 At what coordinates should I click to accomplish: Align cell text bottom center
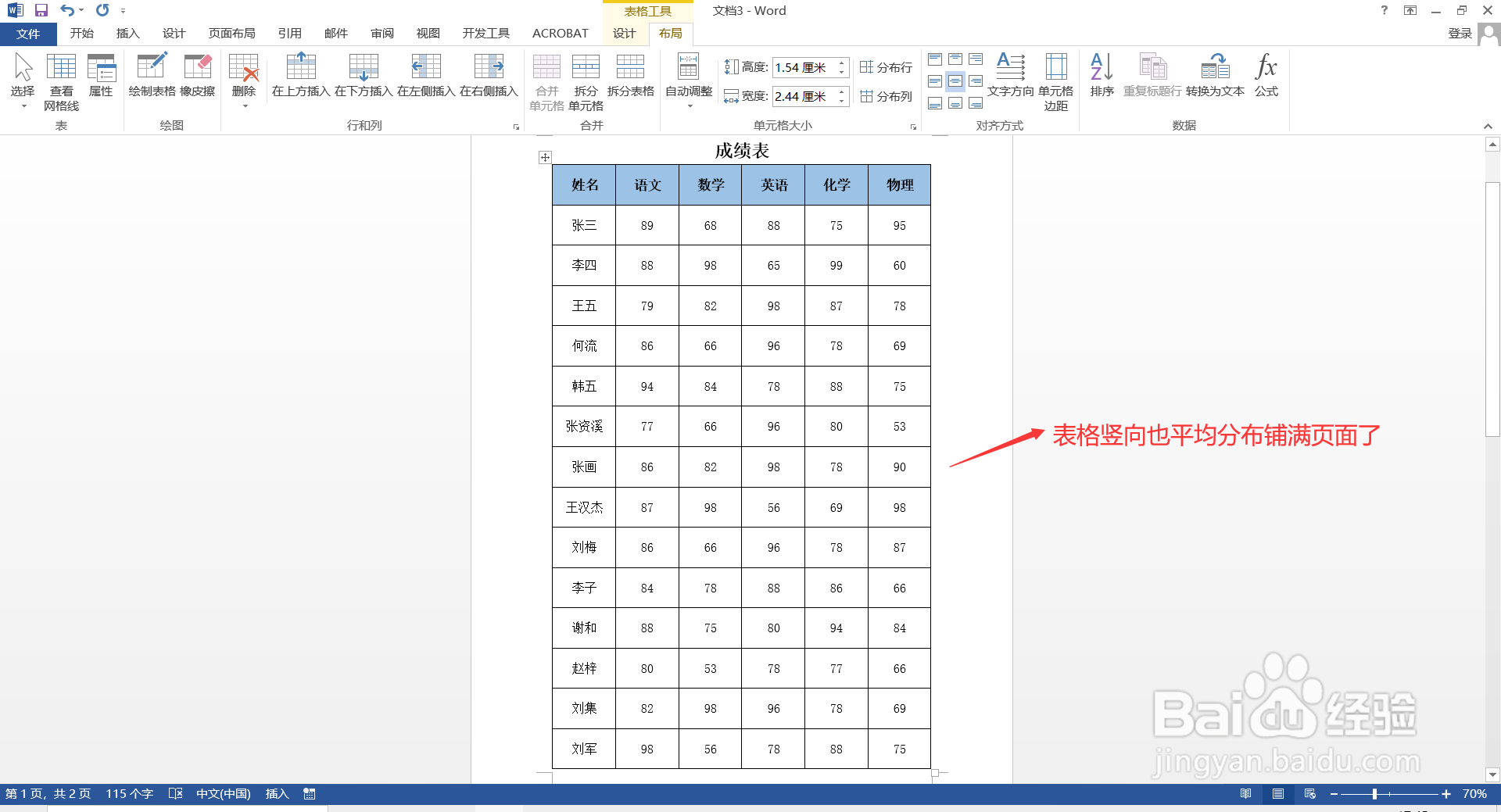tap(955, 103)
